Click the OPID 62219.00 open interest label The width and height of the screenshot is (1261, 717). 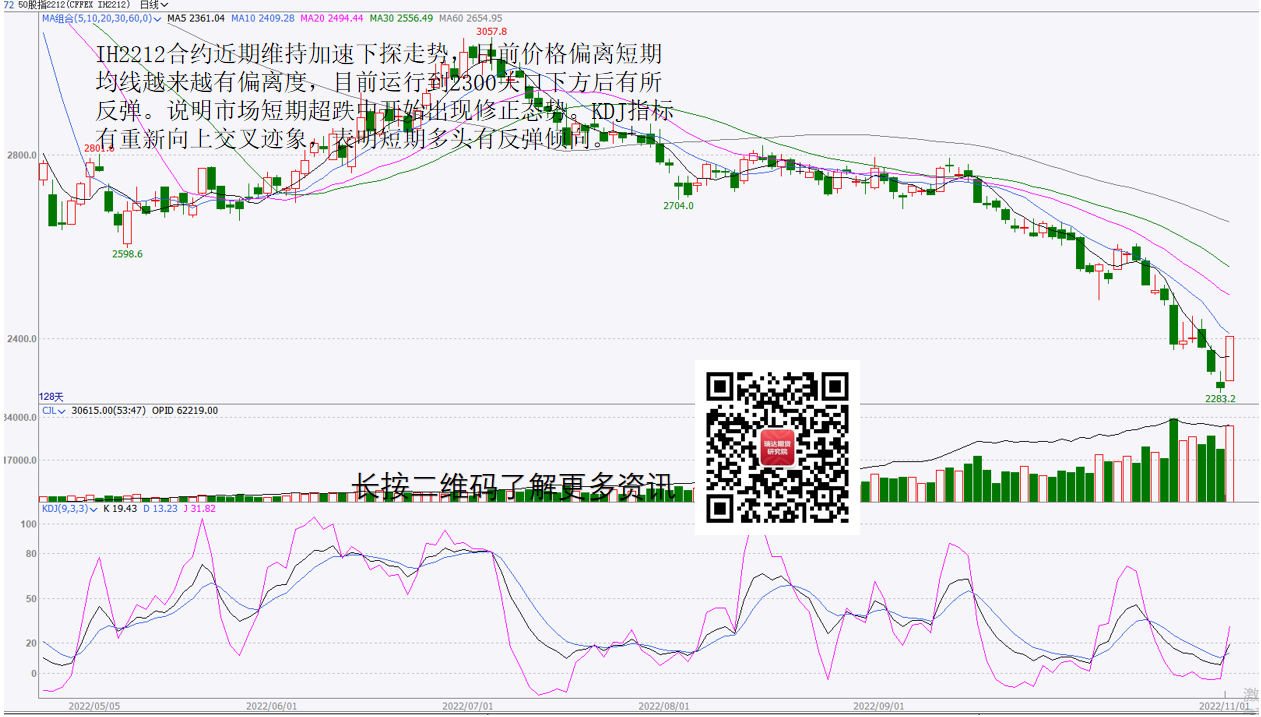pyautogui.click(x=184, y=411)
